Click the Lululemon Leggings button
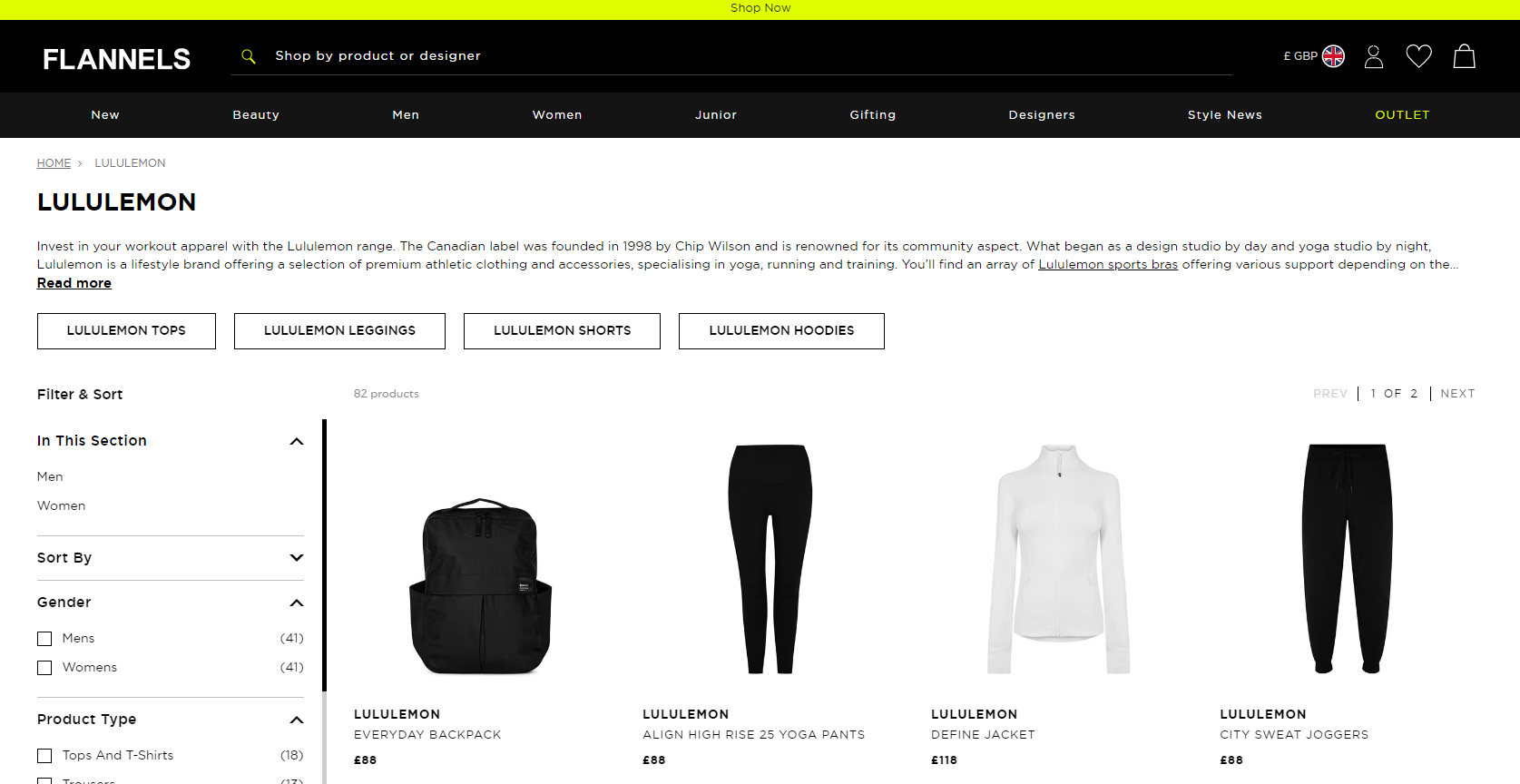This screenshot has width=1520, height=784. 339,331
